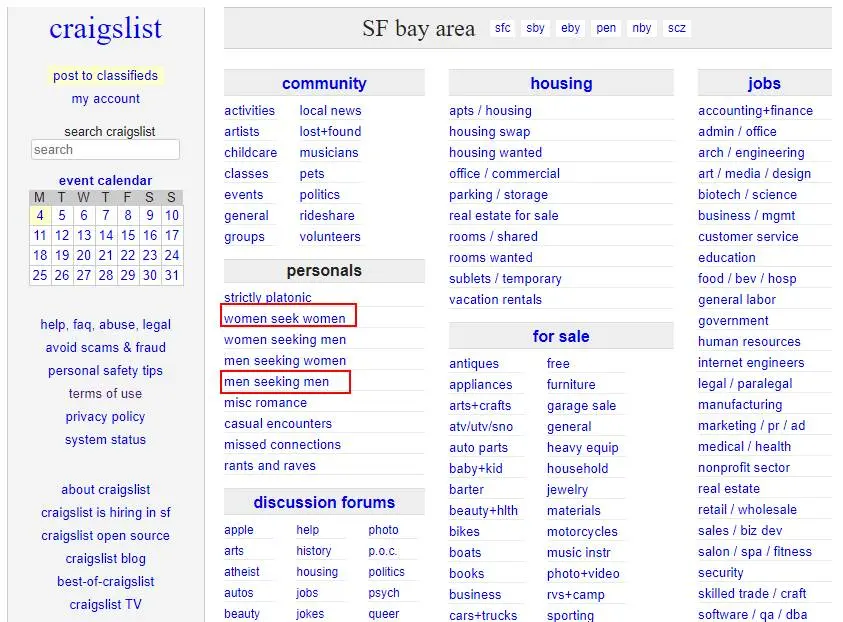The height and width of the screenshot is (622, 843).
Task: Click the craigslist logo link
Action: pyautogui.click(x=105, y=29)
